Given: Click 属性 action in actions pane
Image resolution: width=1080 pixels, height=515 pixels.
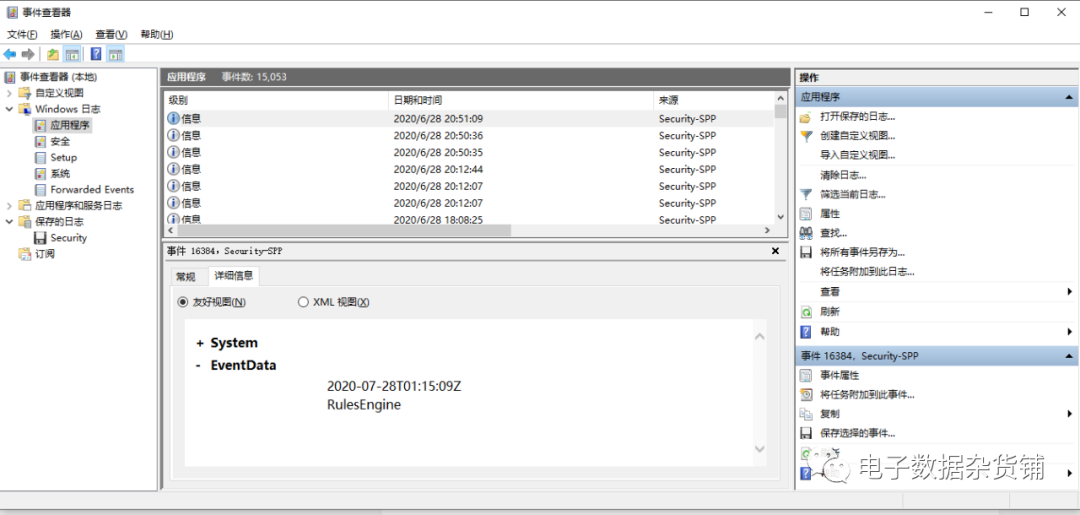Looking at the screenshot, I should point(830,214).
